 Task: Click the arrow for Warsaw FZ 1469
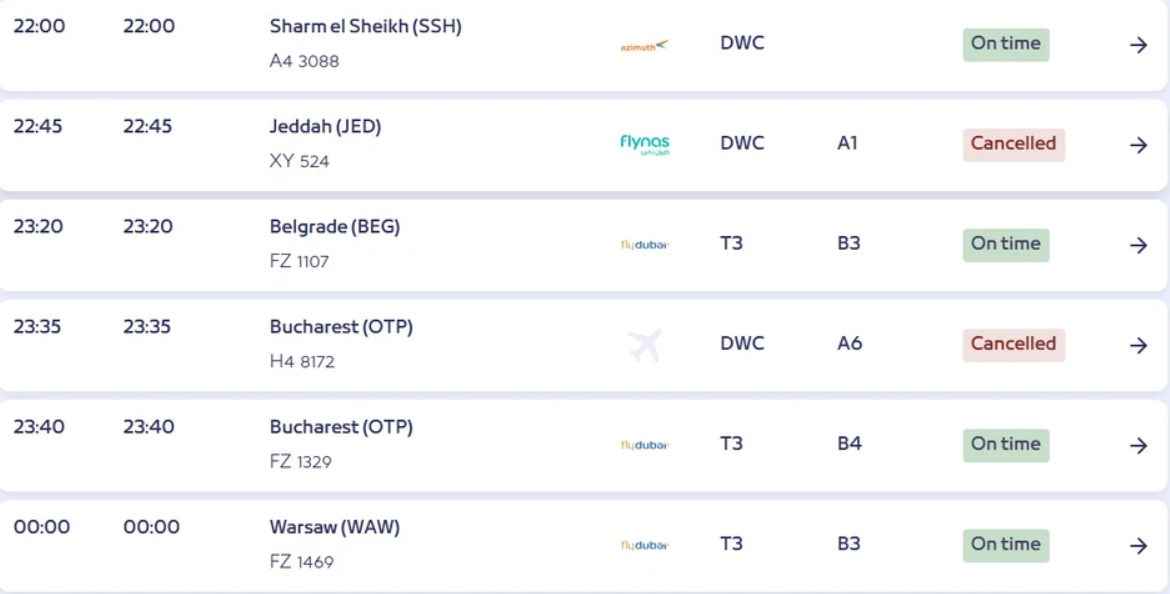coord(1138,545)
